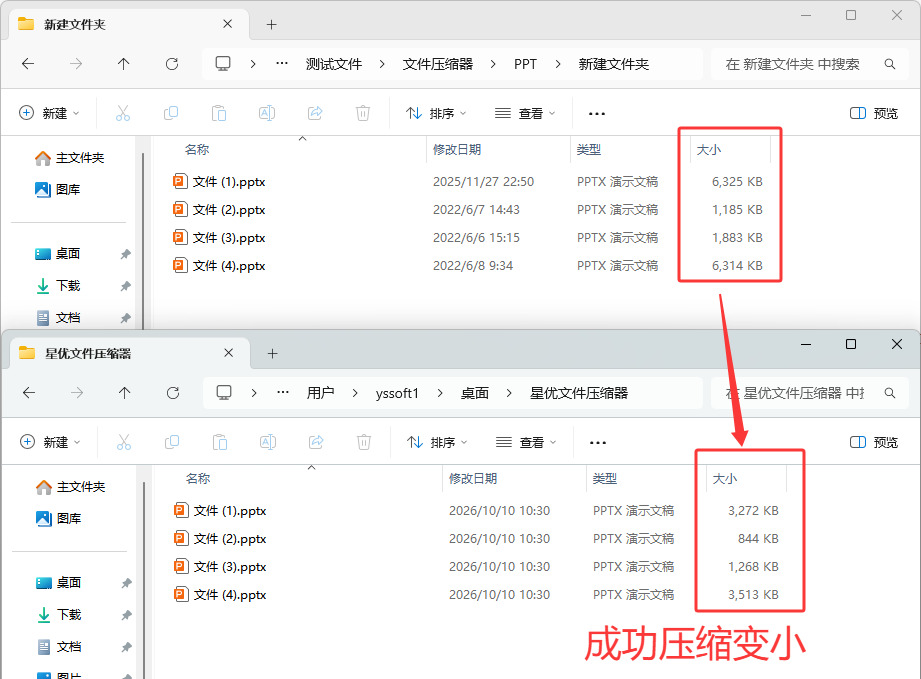Click Share icon in 星优文件压缩器 window toolbar
This screenshot has height=679, width=921.
(317, 442)
